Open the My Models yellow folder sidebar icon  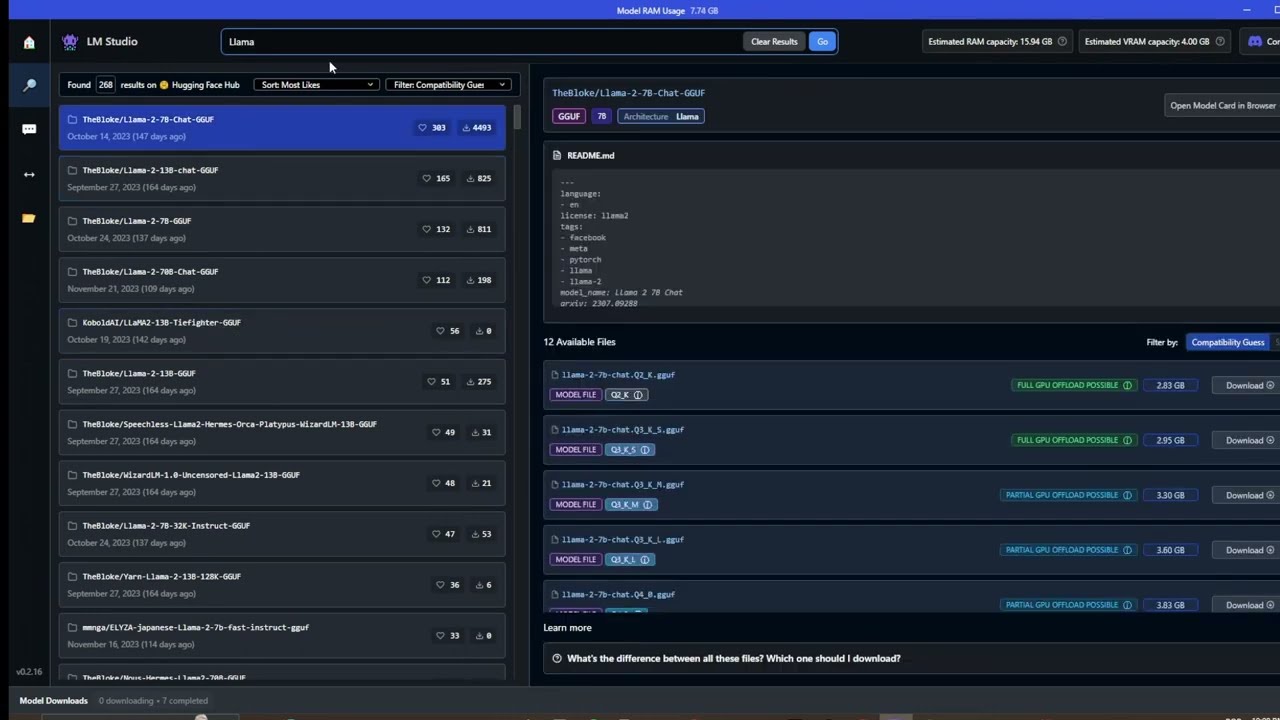(29, 218)
